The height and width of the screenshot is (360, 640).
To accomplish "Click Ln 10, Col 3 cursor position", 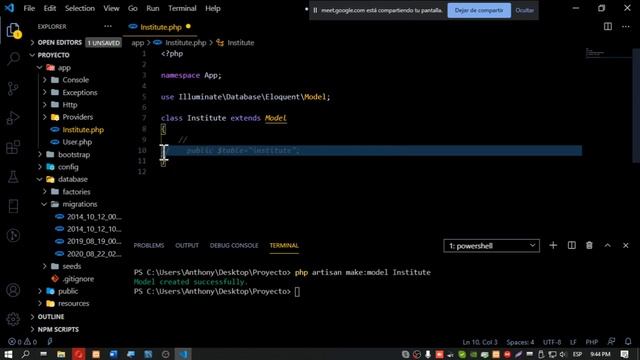I will [x=480, y=342].
